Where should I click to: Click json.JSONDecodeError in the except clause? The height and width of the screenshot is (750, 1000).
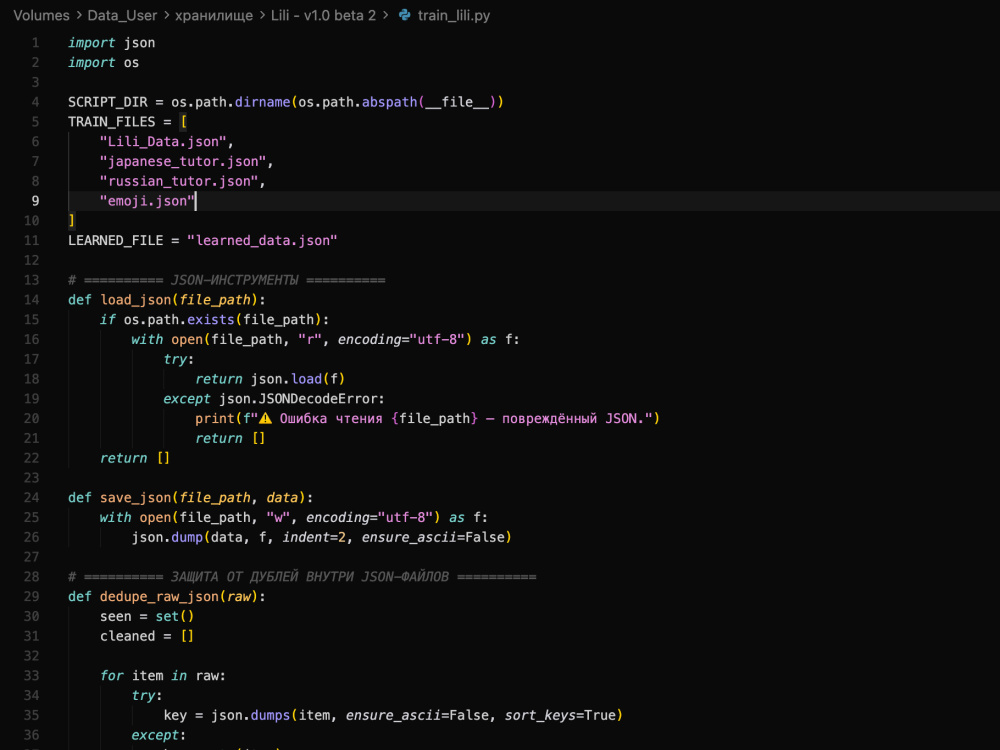(x=298, y=399)
